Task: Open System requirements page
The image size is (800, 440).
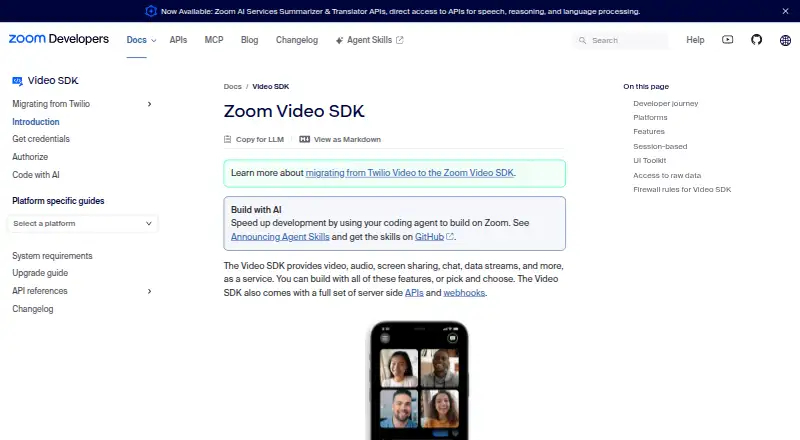Action: pyautogui.click(x=52, y=256)
